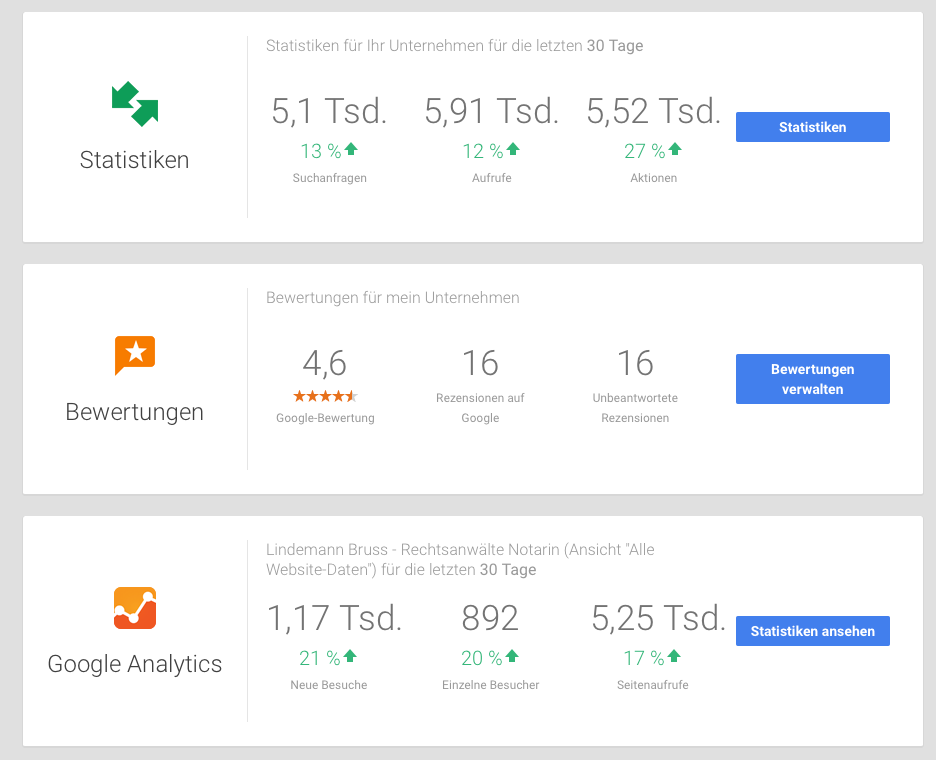Select the 1,17 Tsd. Neue Besuche value
Screen dimensions: 936x760
[334, 618]
